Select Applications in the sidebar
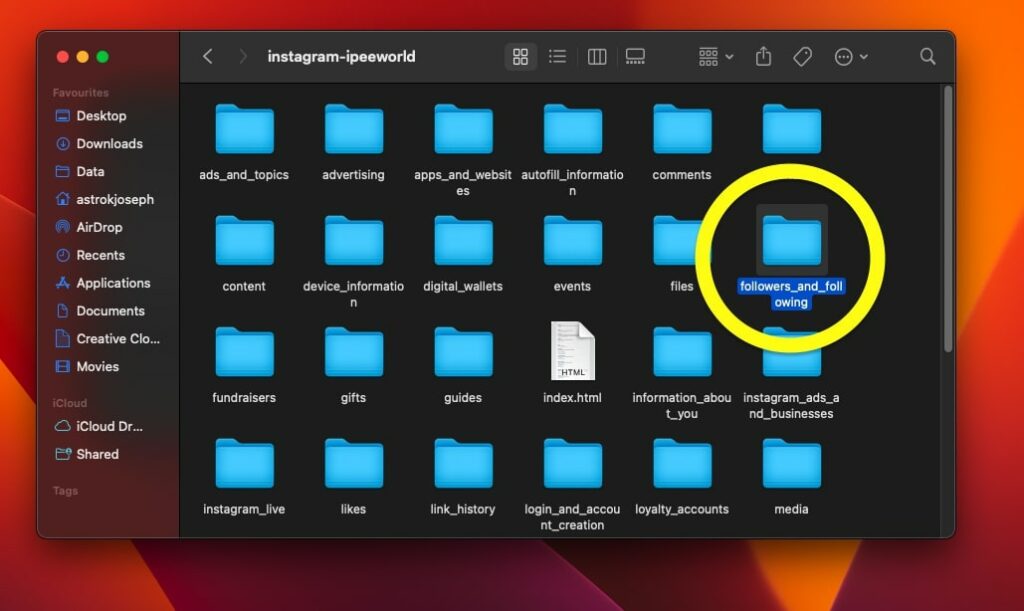1024x611 pixels. click(x=111, y=283)
